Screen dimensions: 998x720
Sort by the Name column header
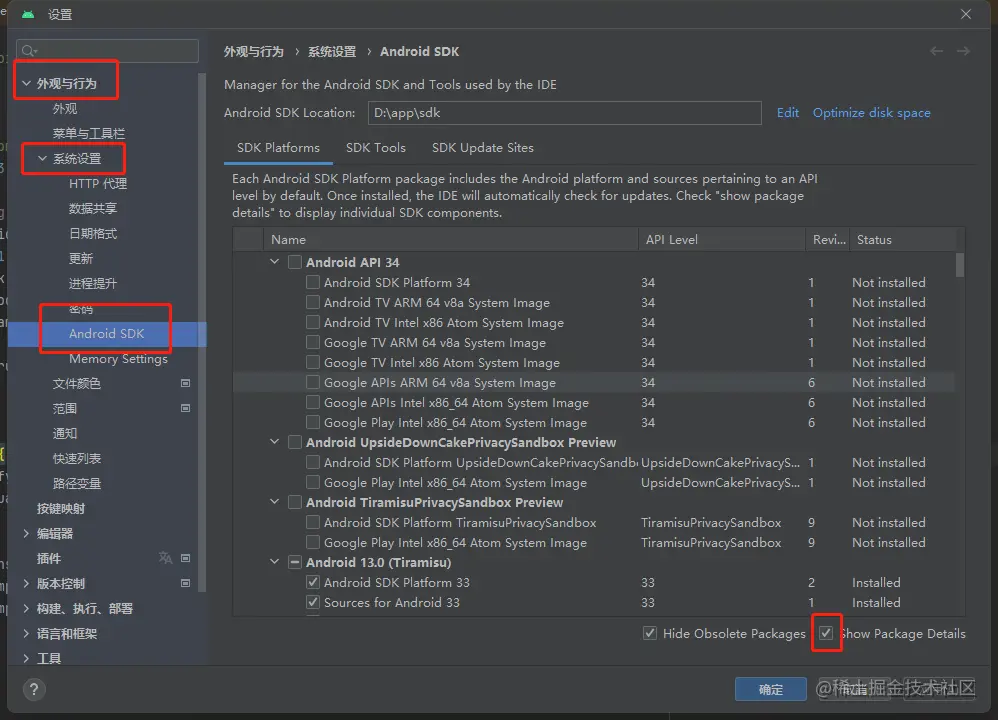pos(451,240)
